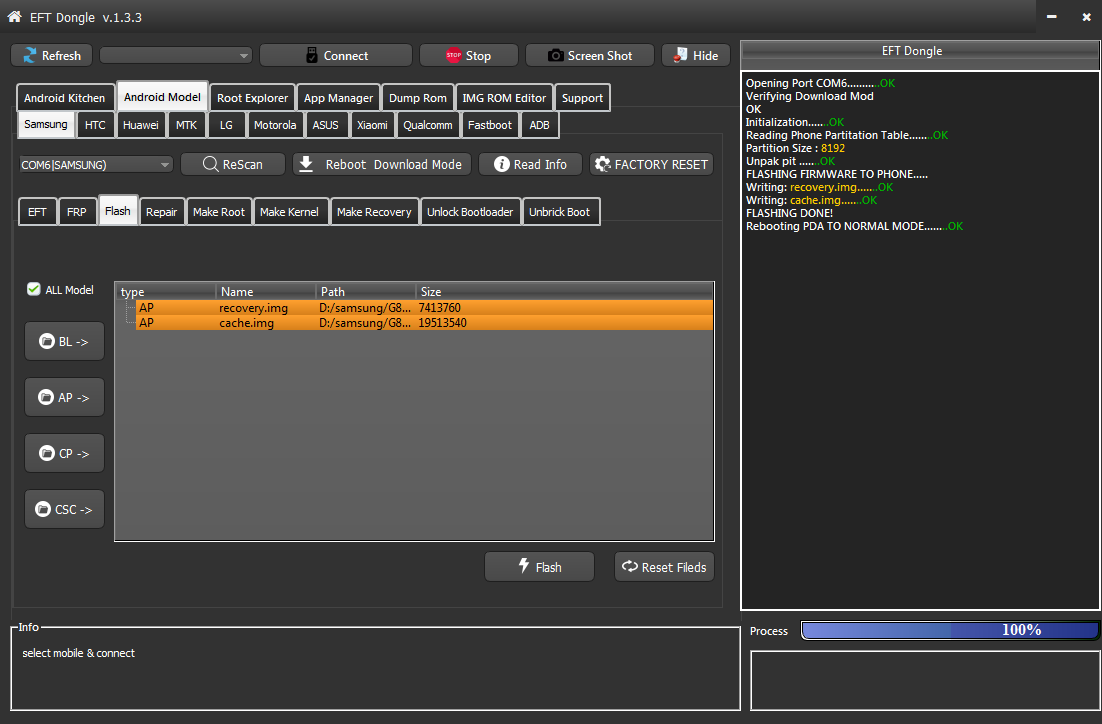Image resolution: width=1102 pixels, height=724 pixels.
Task: Select the Huawei brand tab
Action: click(x=141, y=125)
